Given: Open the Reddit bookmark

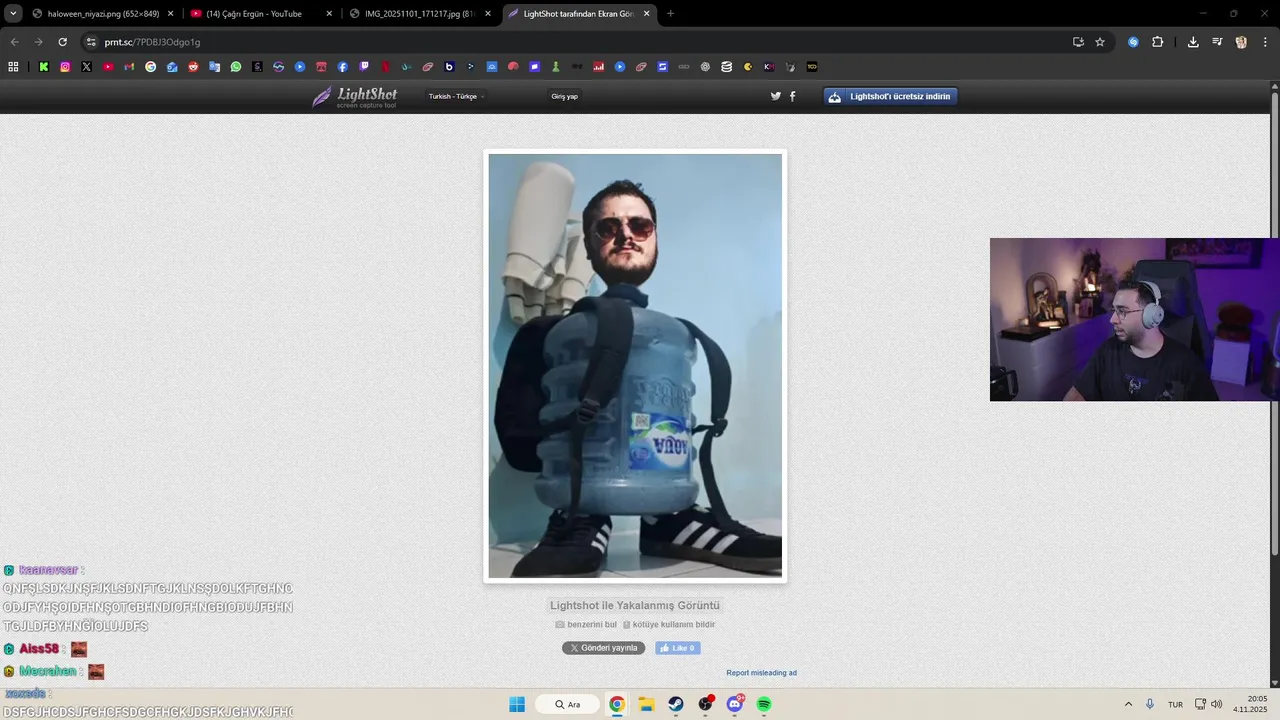Looking at the screenshot, I should tap(193, 67).
